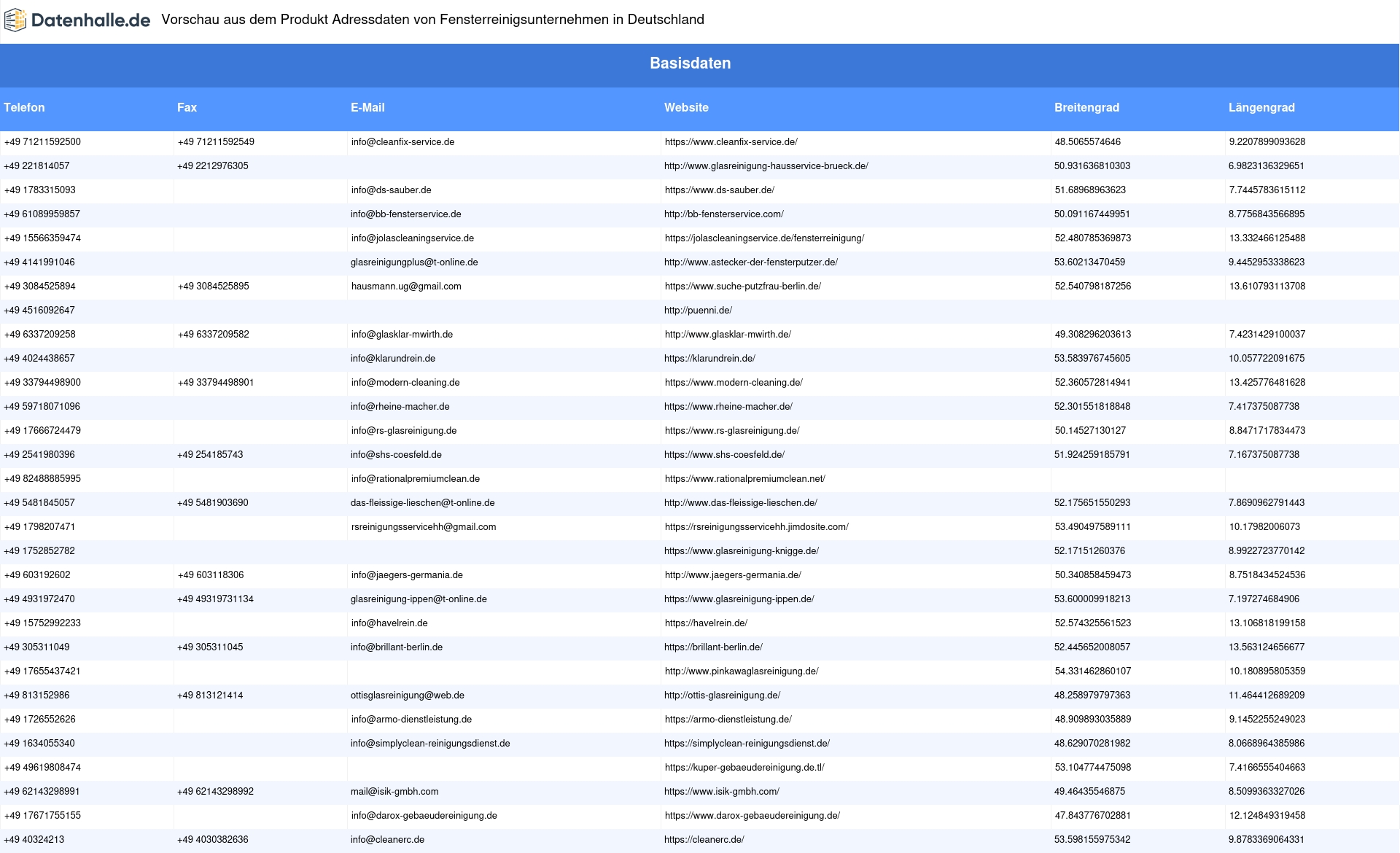The width and height of the screenshot is (1400, 853).
Task: Select the Website column header
Action: [x=686, y=107]
